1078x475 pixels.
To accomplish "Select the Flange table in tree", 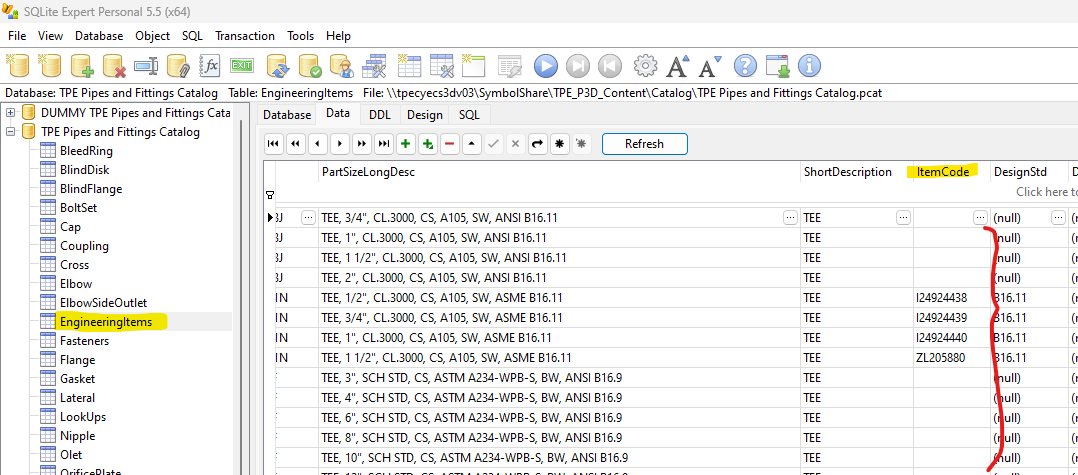I will pos(77,360).
